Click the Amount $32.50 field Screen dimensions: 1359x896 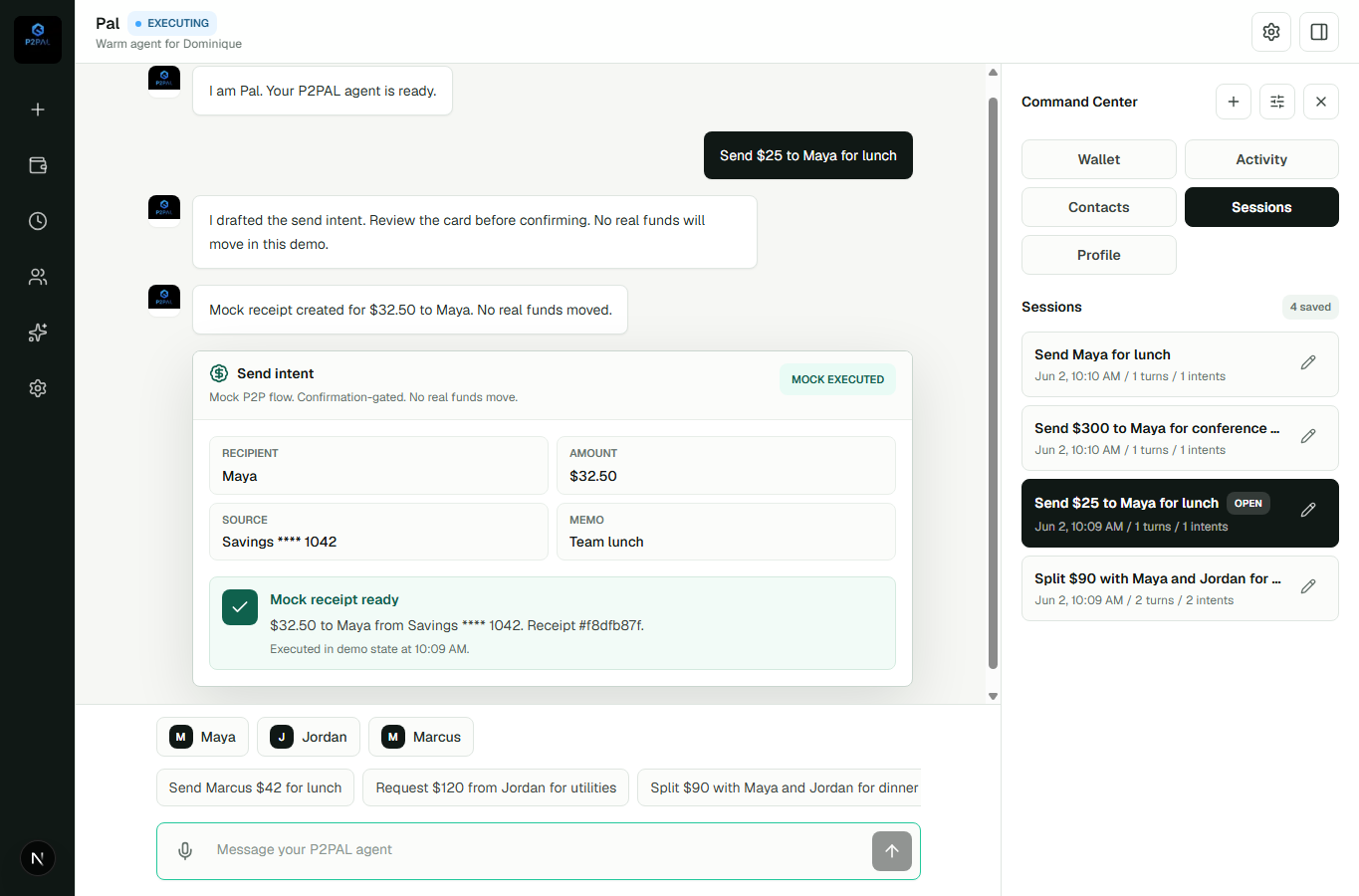click(726, 465)
